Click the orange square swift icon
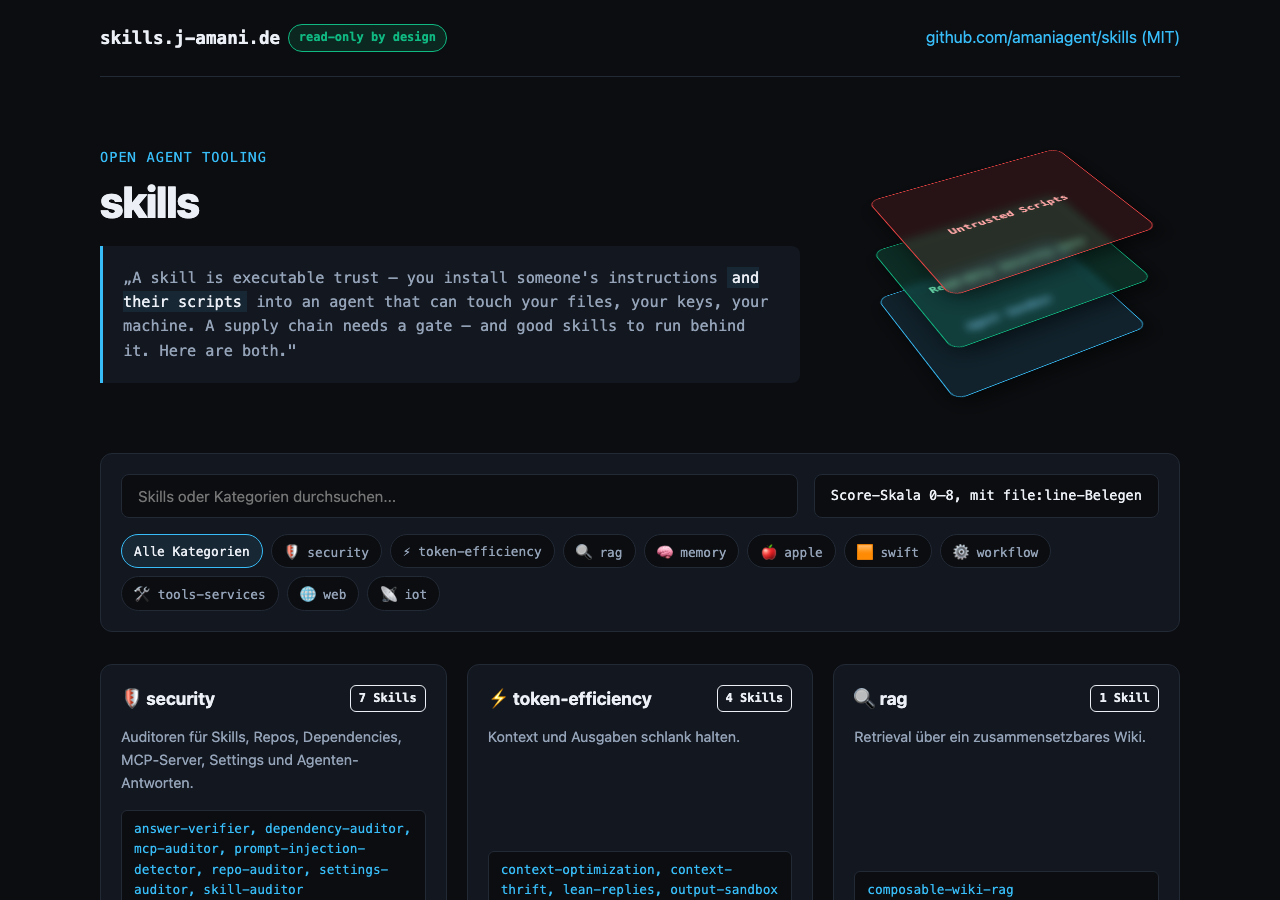 click(x=865, y=552)
